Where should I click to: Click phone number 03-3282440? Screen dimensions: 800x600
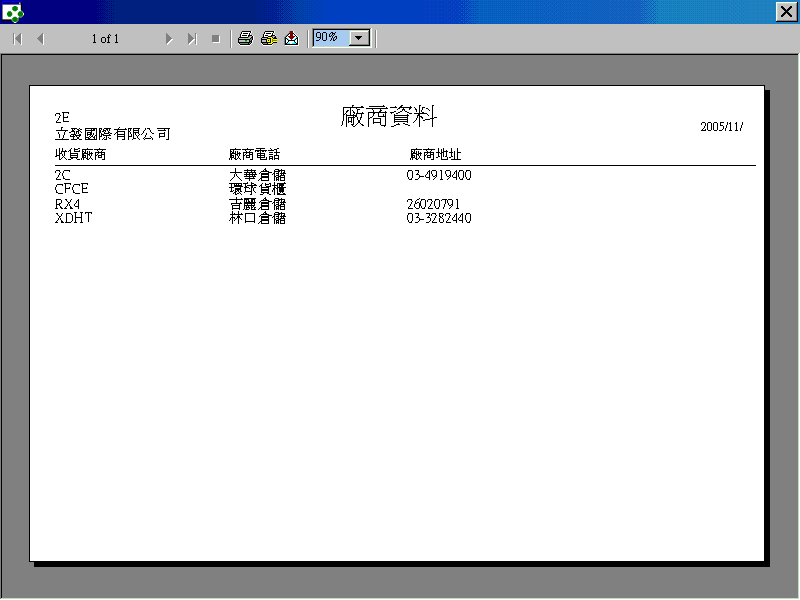pyautogui.click(x=439, y=218)
